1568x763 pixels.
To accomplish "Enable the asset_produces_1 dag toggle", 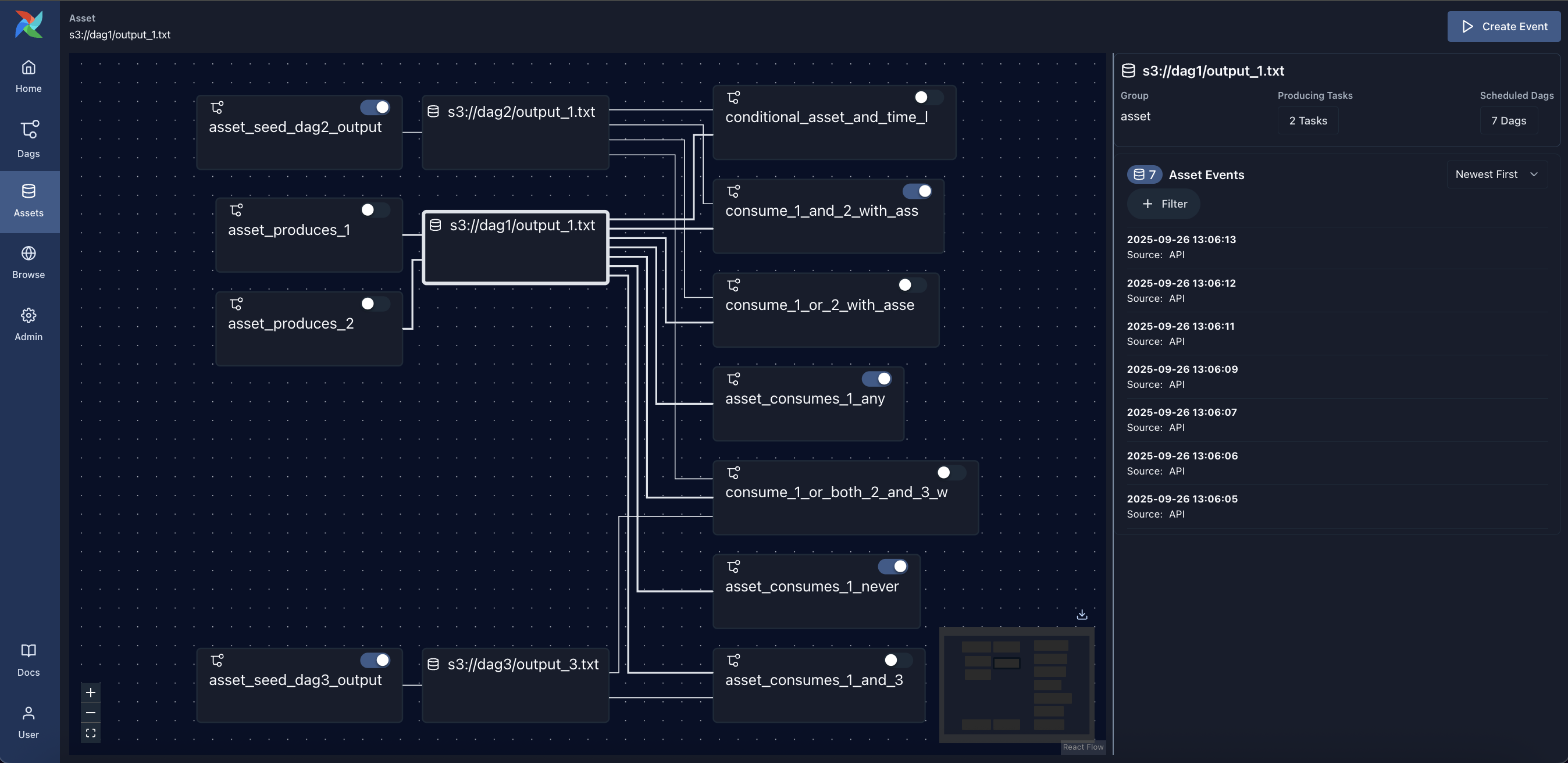I will tap(374, 210).
